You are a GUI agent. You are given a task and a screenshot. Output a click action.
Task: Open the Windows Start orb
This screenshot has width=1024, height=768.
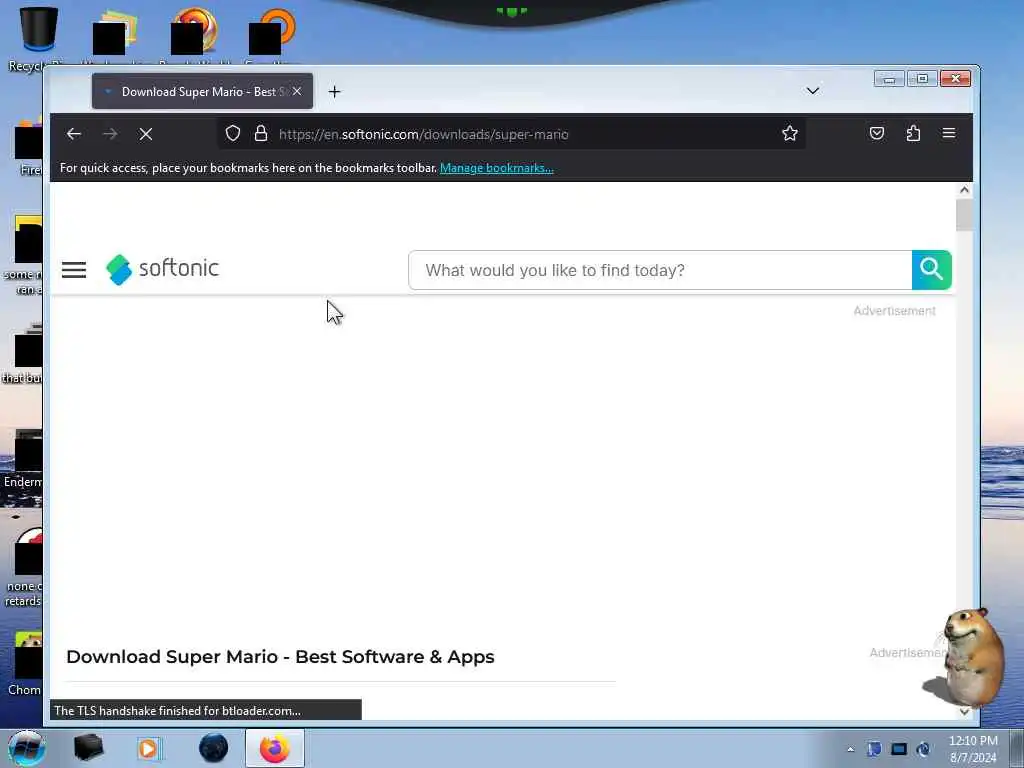[x=26, y=748]
